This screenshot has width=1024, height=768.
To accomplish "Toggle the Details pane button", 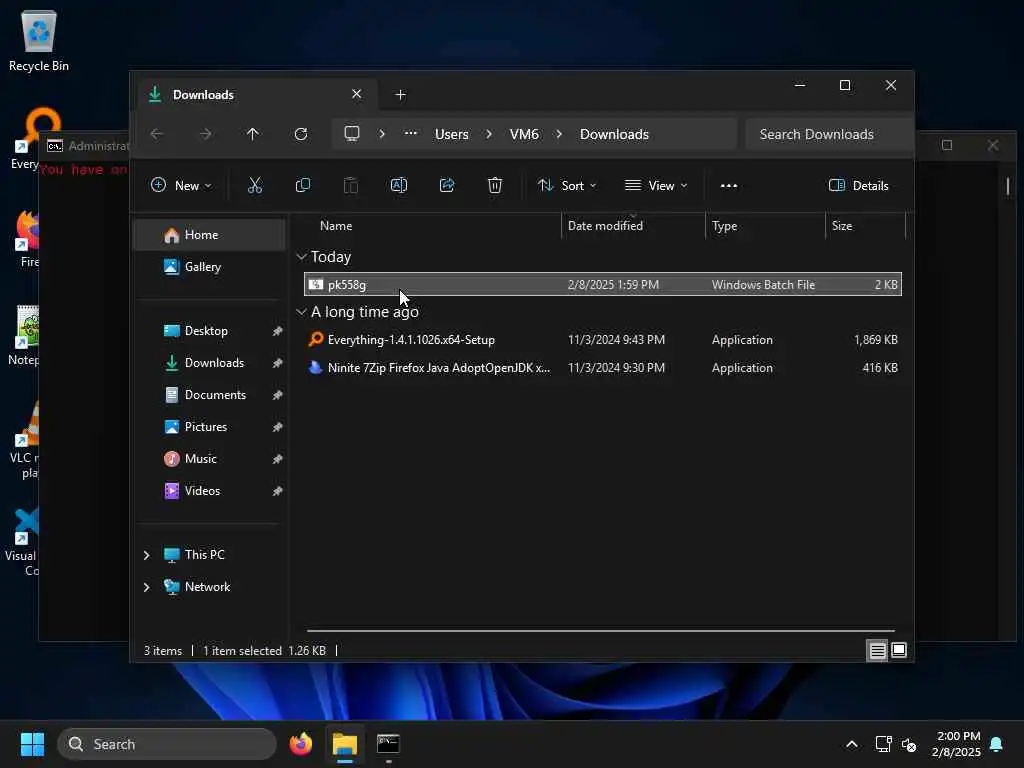I will point(858,185).
